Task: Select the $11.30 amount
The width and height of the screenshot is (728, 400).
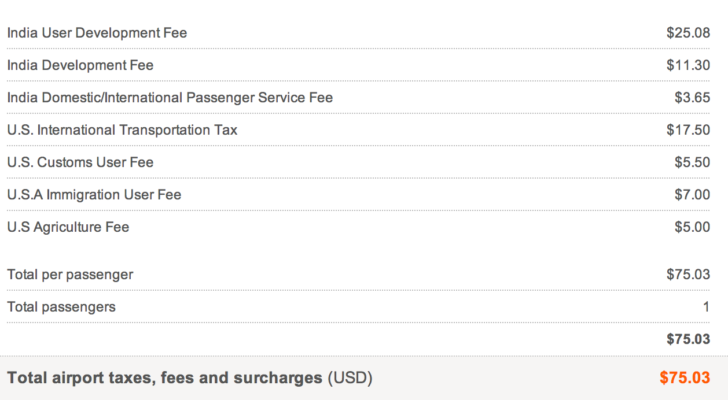Action: [x=688, y=65]
